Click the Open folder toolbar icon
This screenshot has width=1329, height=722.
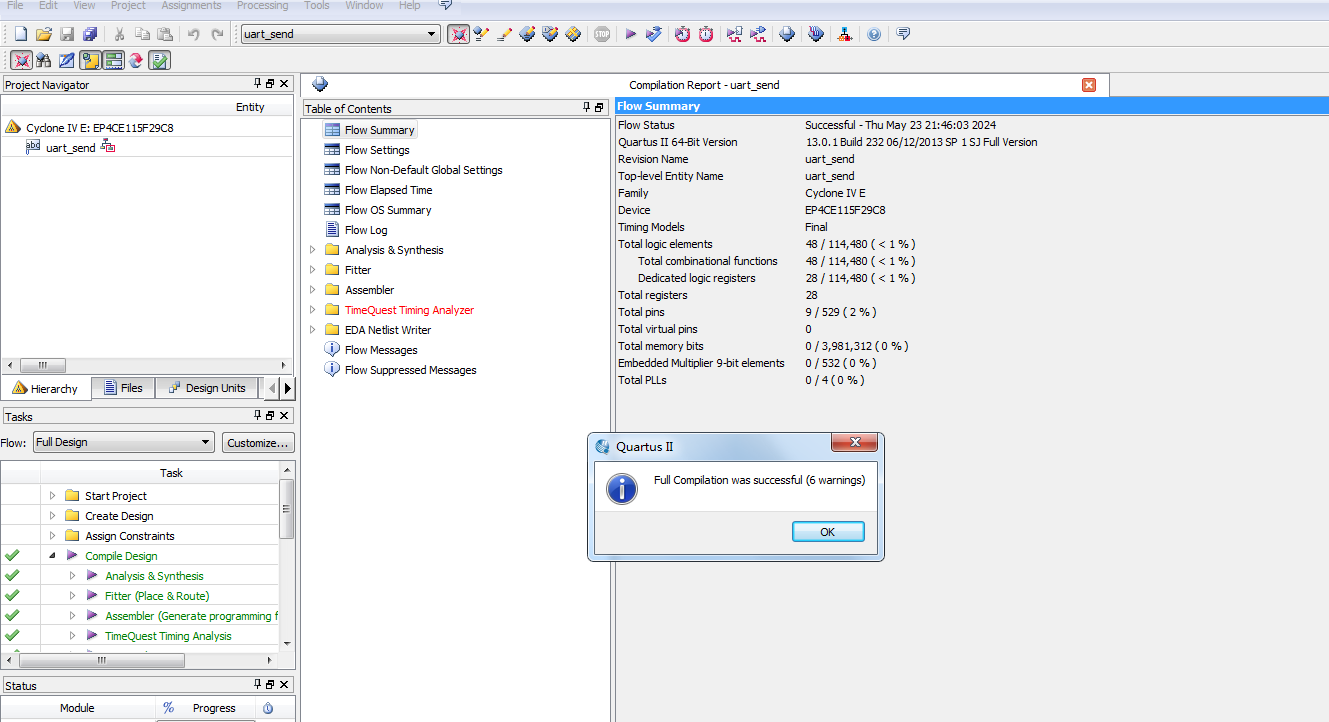click(x=43, y=34)
